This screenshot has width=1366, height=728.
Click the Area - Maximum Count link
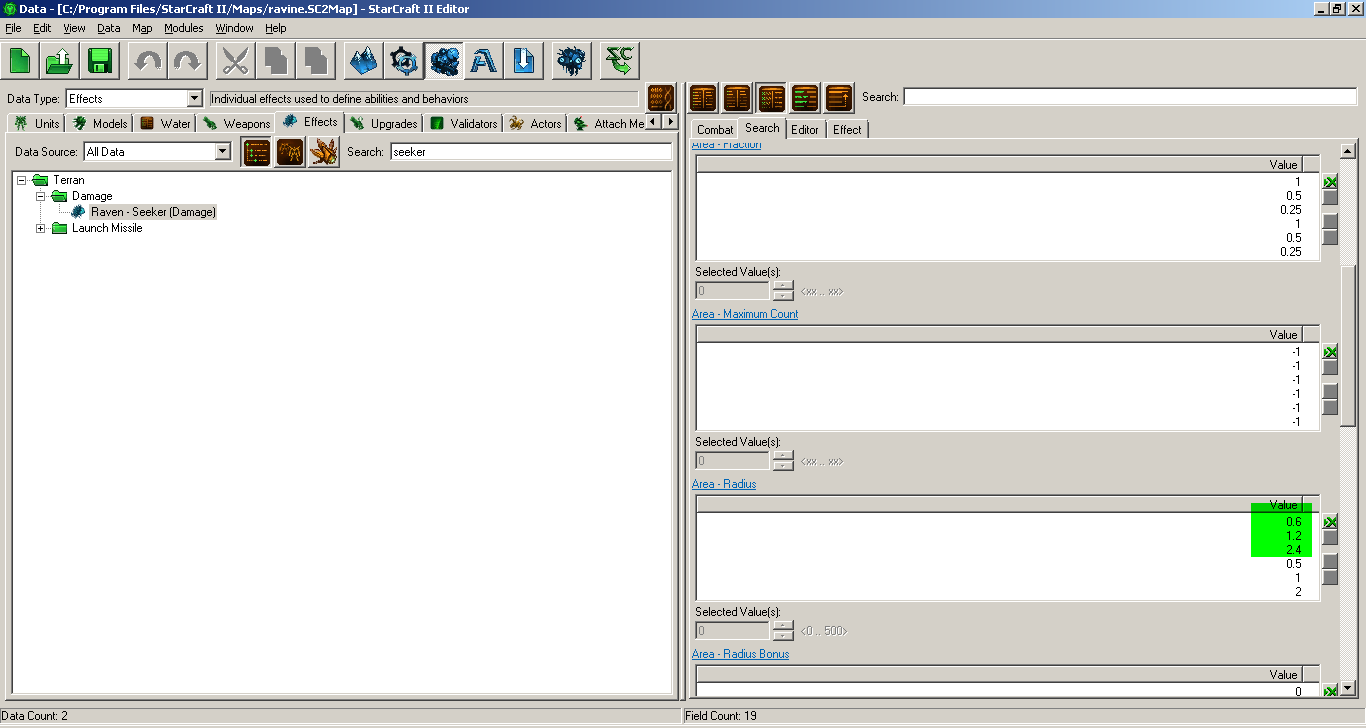pos(744,314)
